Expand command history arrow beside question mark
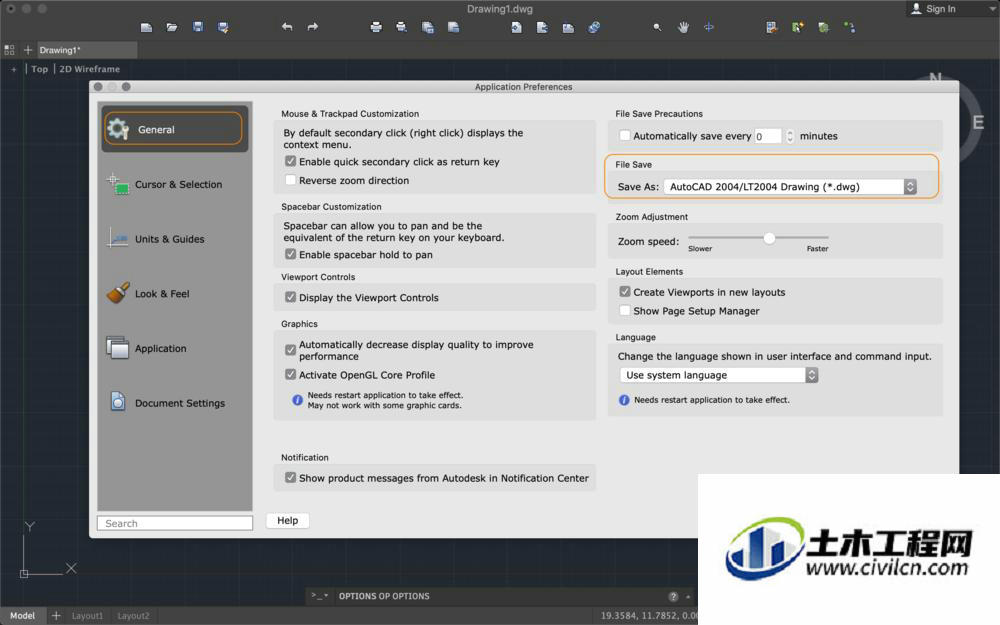 pos(688,597)
